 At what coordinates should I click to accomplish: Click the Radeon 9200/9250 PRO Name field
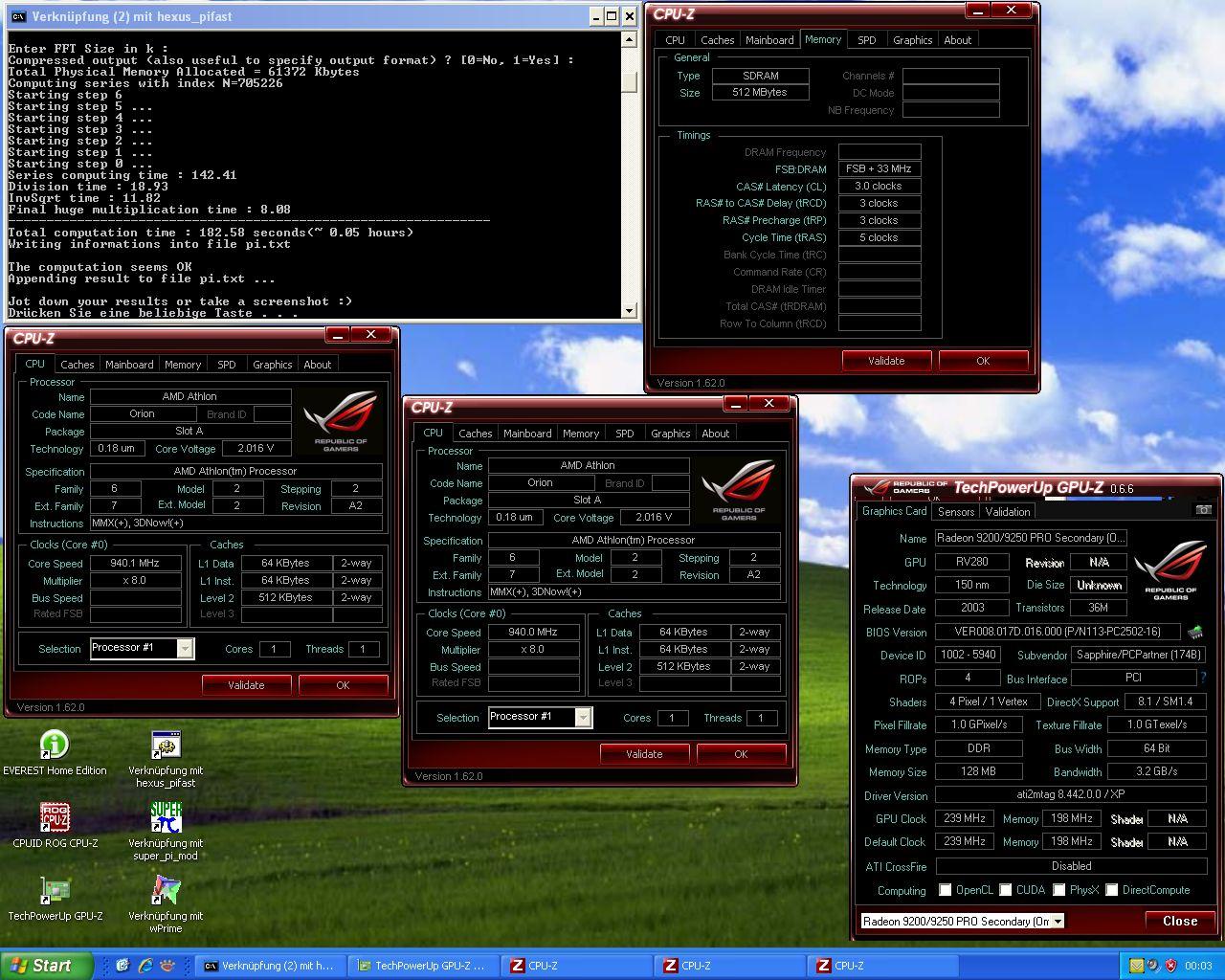point(1031,538)
